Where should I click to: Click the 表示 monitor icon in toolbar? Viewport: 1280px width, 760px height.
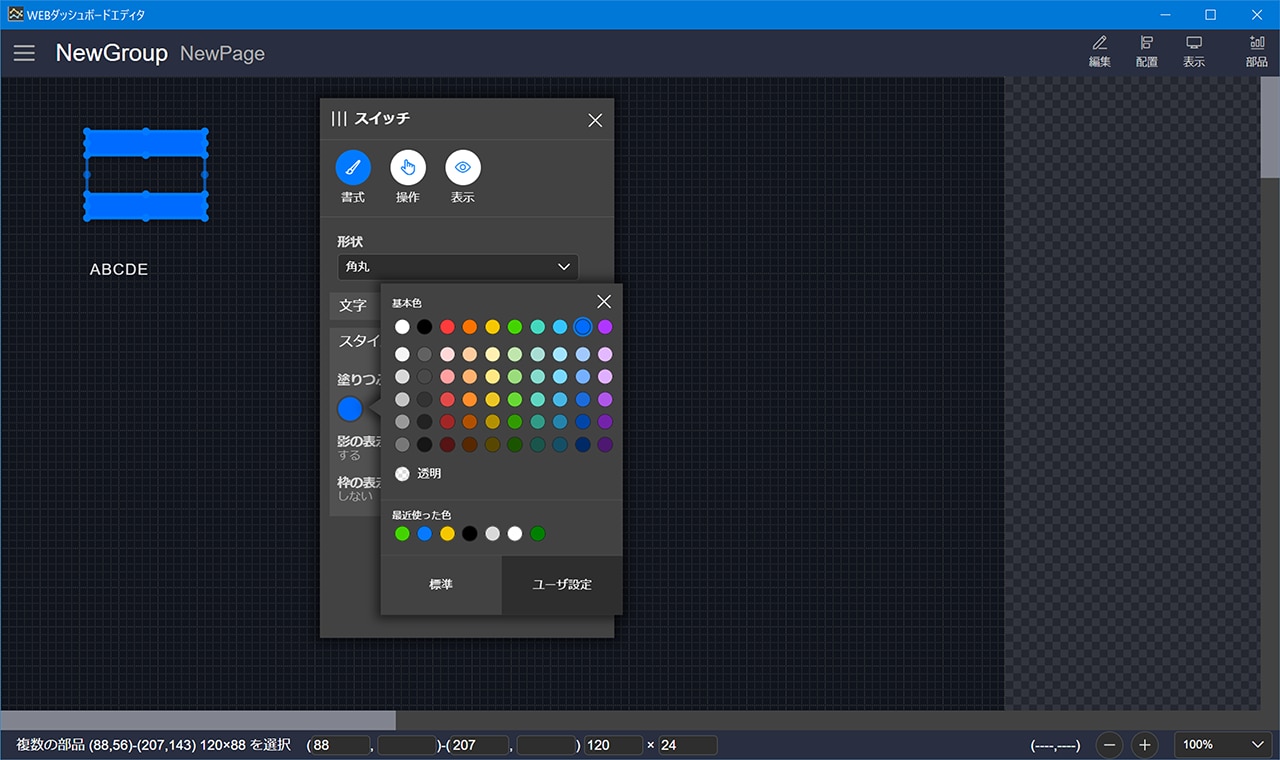tap(1193, 52)
